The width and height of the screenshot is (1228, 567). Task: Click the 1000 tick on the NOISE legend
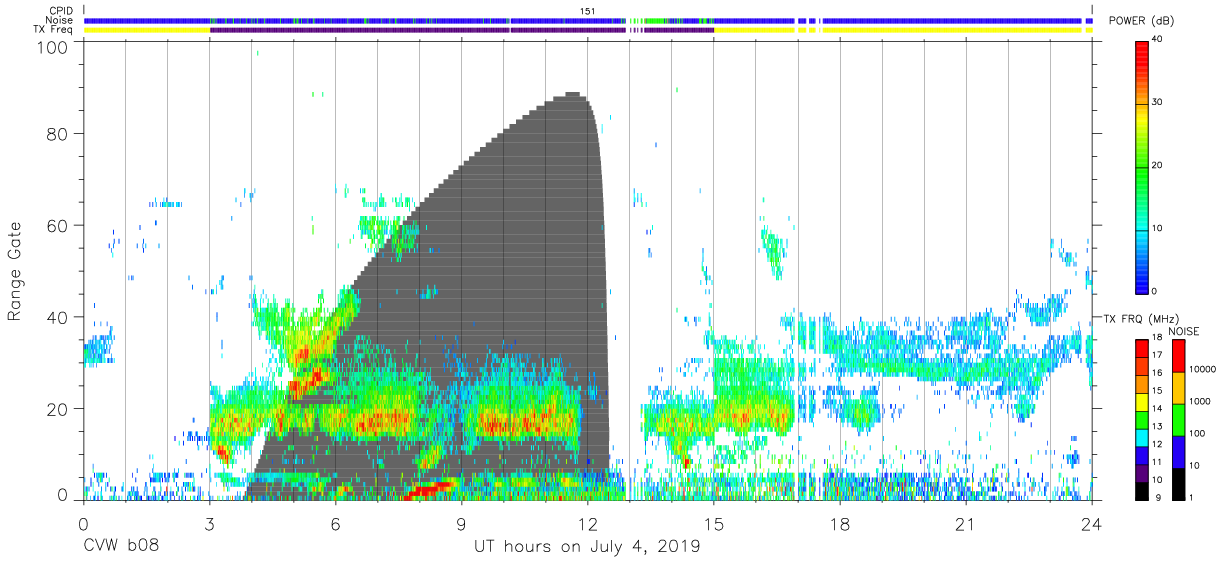[1199, 401]
